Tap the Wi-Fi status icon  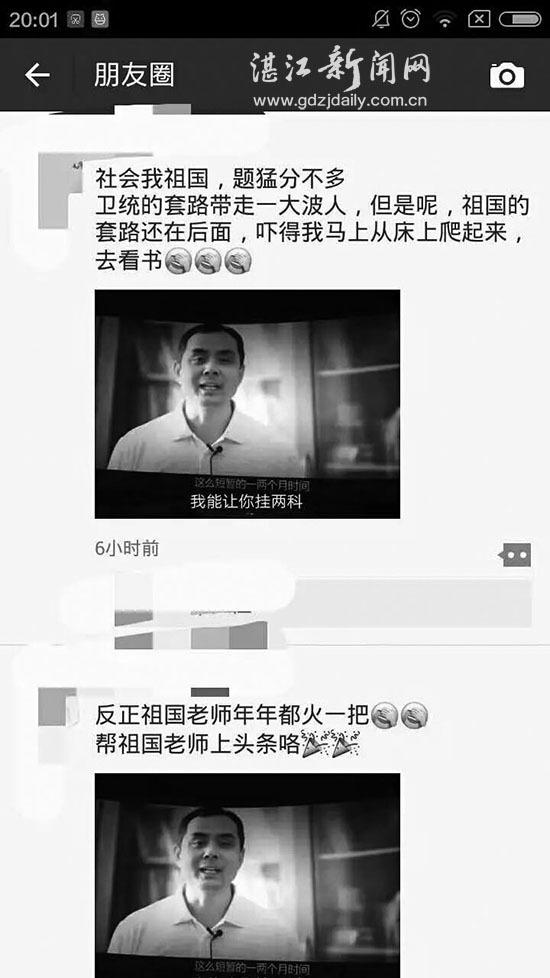click(x=445, y=20)
